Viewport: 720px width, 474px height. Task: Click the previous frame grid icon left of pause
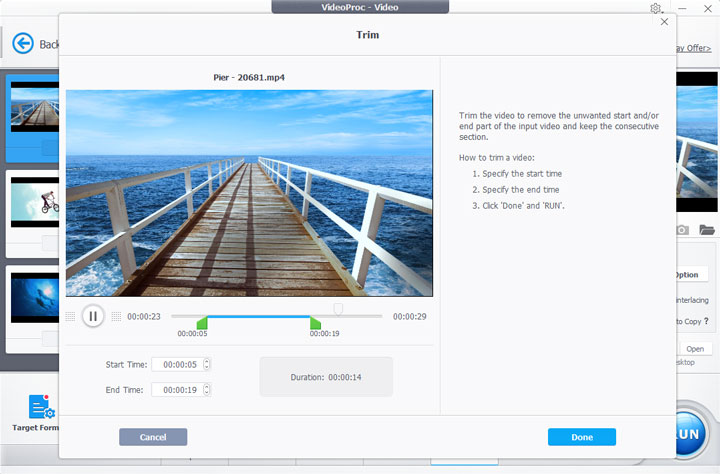click(70, 316)
